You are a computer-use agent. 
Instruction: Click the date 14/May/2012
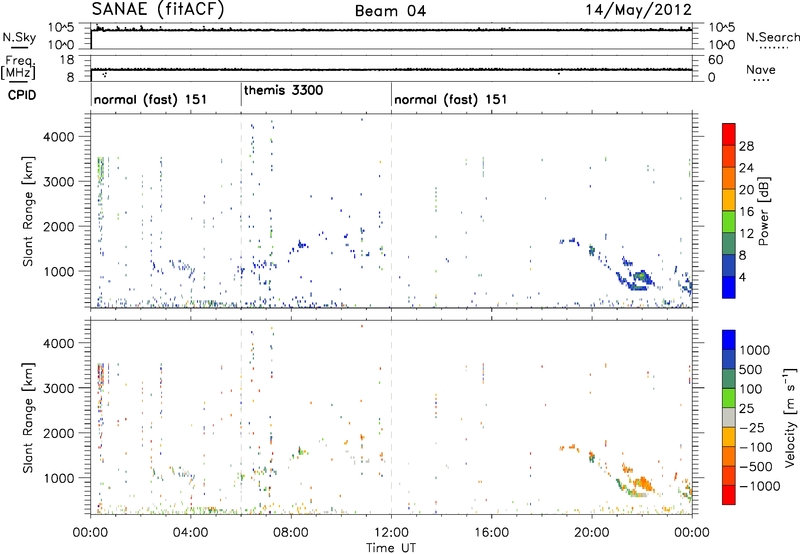pyautogui.click(x=638, y=10)
